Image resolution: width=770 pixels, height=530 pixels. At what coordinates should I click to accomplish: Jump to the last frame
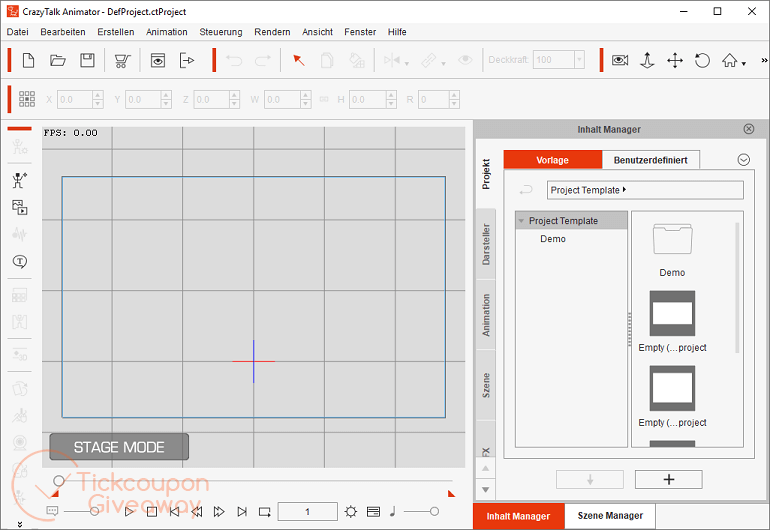[242, 512]
